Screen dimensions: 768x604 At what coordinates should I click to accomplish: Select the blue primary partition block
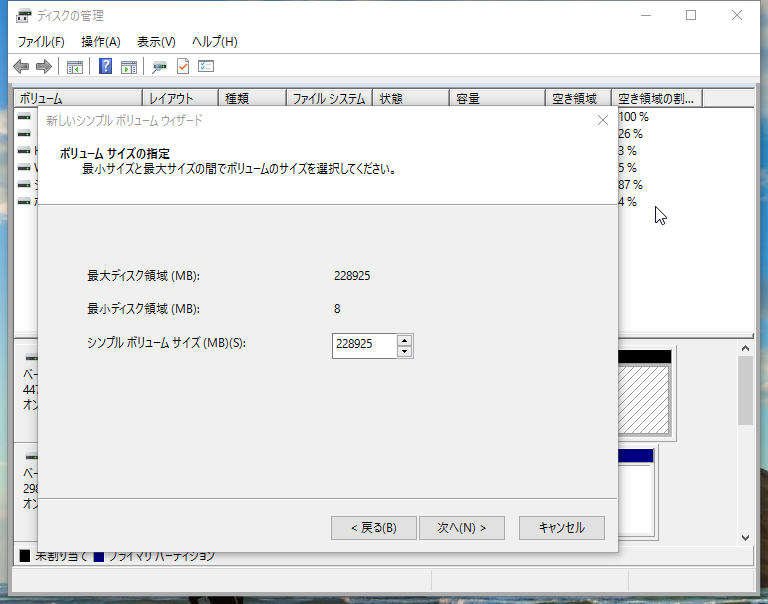[x=636, y=456]
